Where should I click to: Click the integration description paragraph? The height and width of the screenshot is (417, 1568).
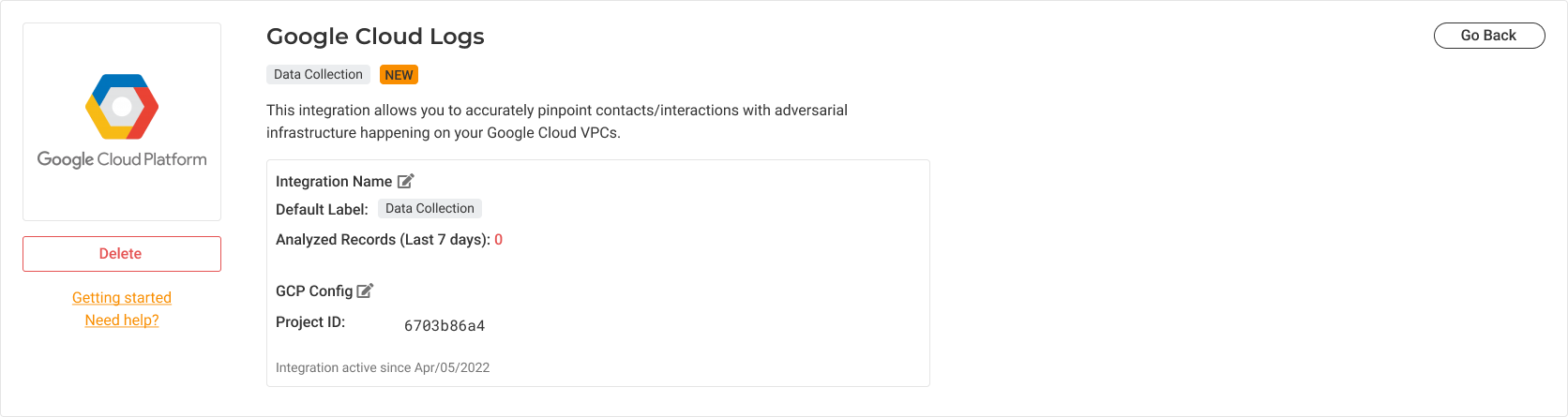tap(557, 122)
